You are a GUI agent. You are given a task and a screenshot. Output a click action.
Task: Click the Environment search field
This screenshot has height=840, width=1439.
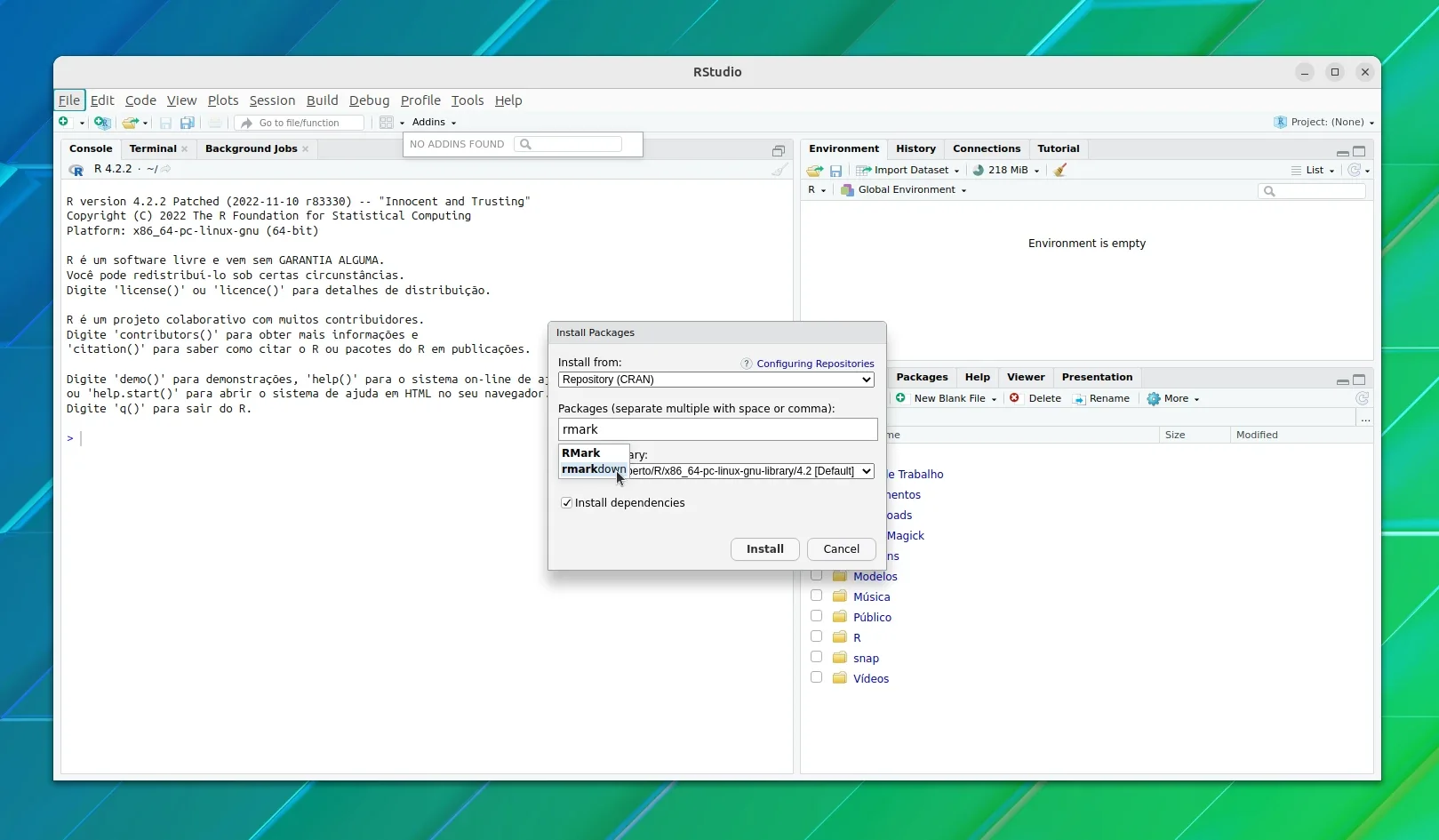1312,191
